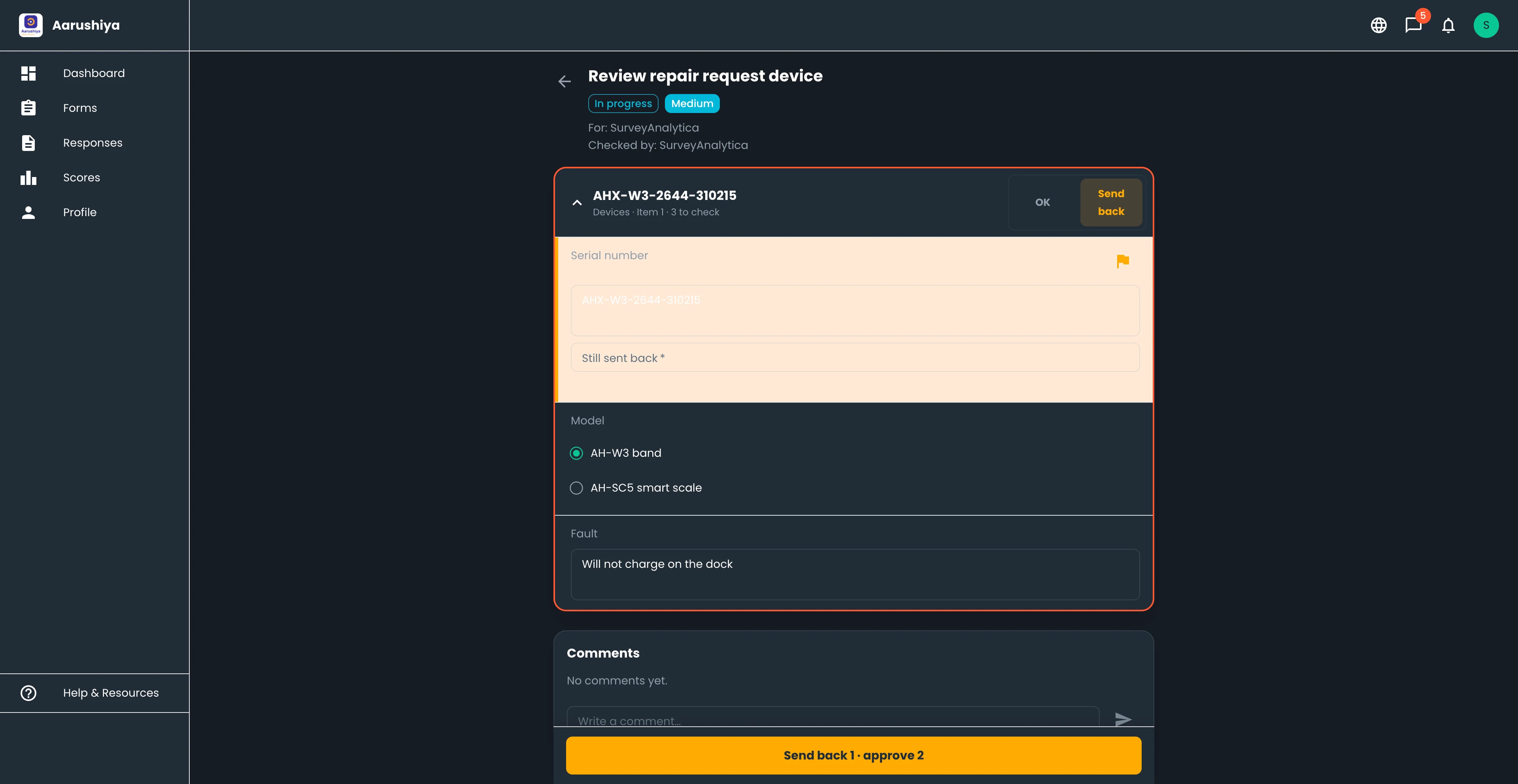
Task: Open the Dashboard icon in sidebar
Action: 28,73
